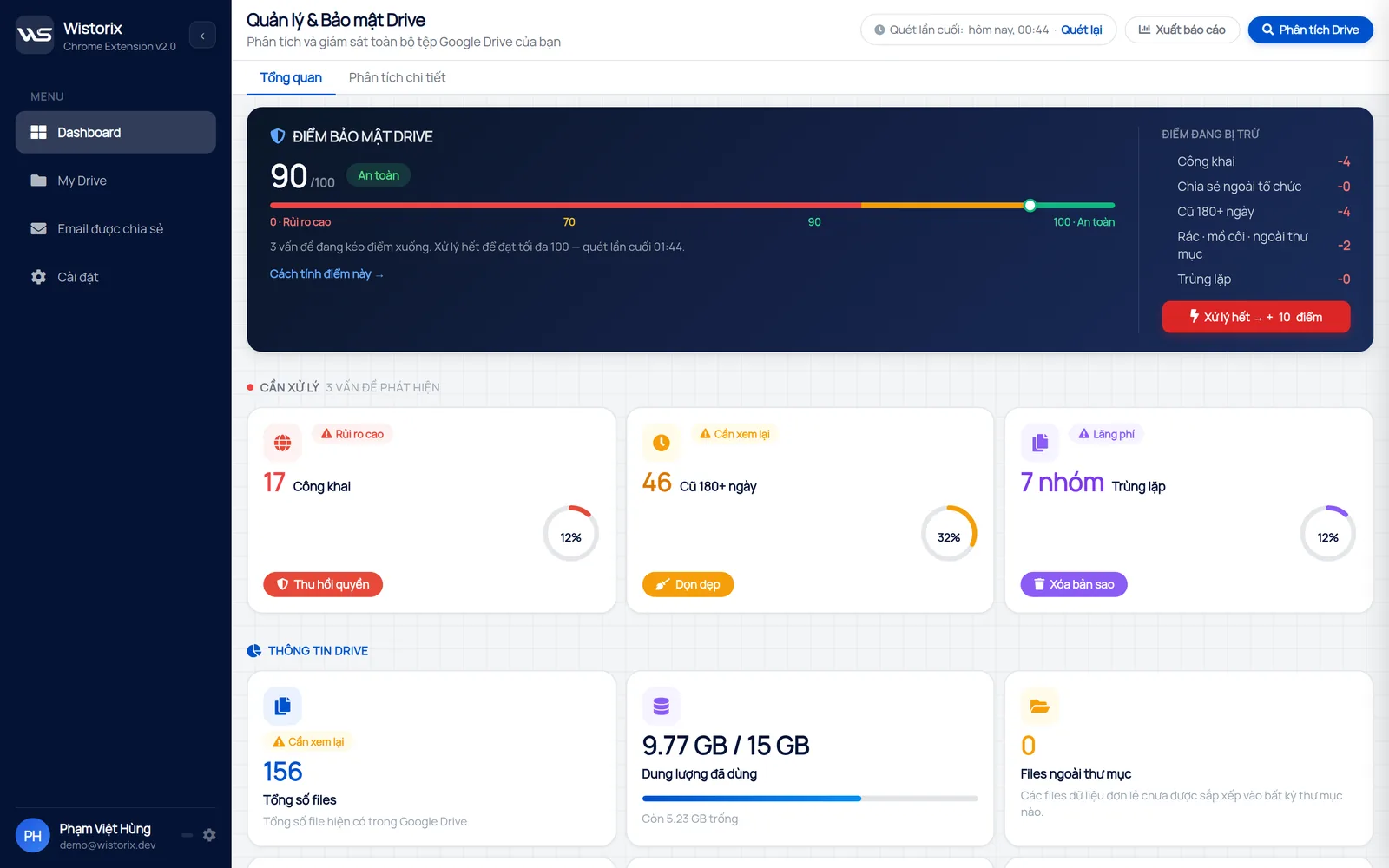Click the database storage icon
The width and height of the screenshot is (1389, 868).
coord(662,707)
